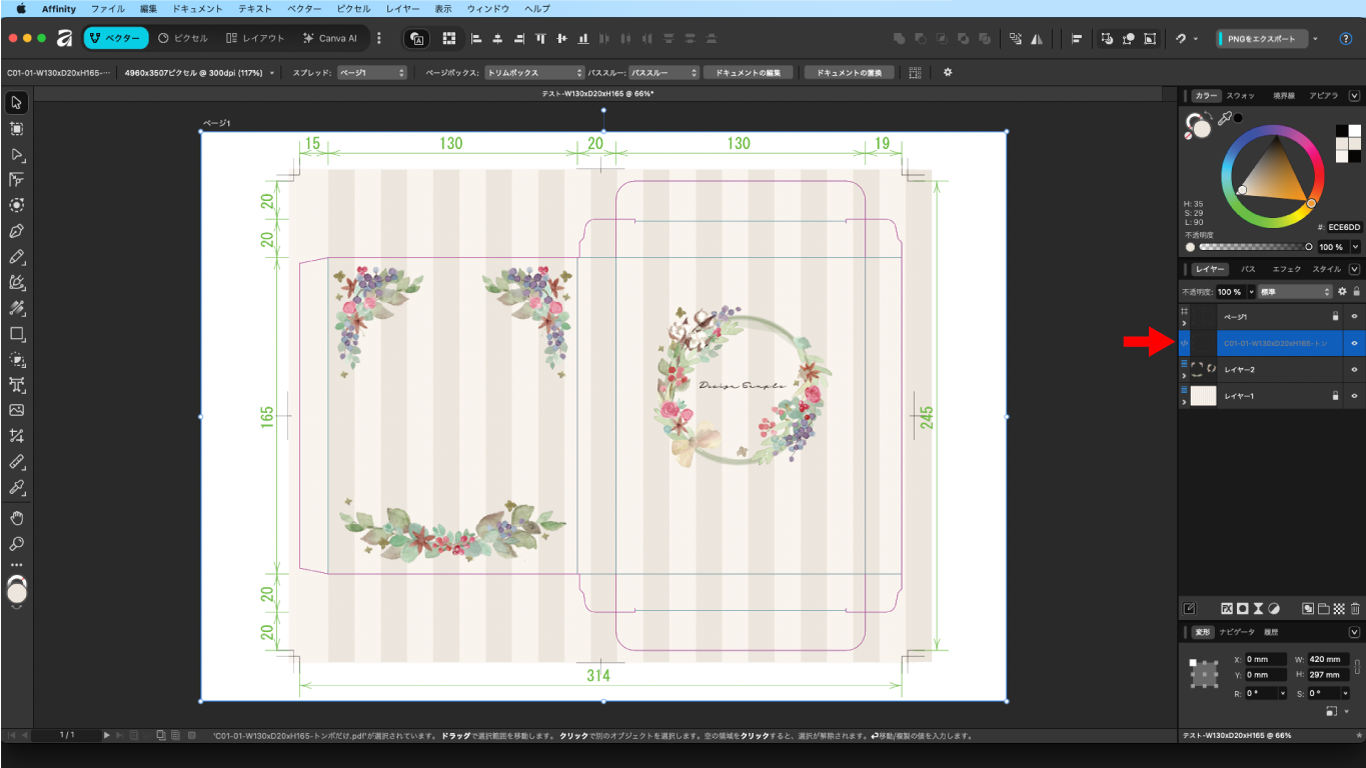The height and width of the screenshot is (768, 1366).
Task: Open the レイヤー menu
Action: point(403,8)
